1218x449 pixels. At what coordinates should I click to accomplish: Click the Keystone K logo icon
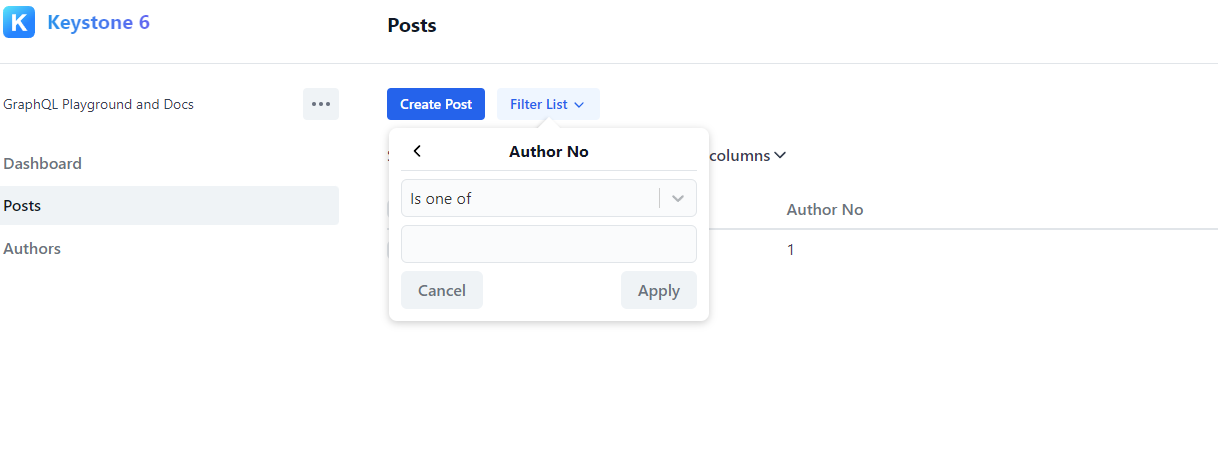[x=19, y=22]
